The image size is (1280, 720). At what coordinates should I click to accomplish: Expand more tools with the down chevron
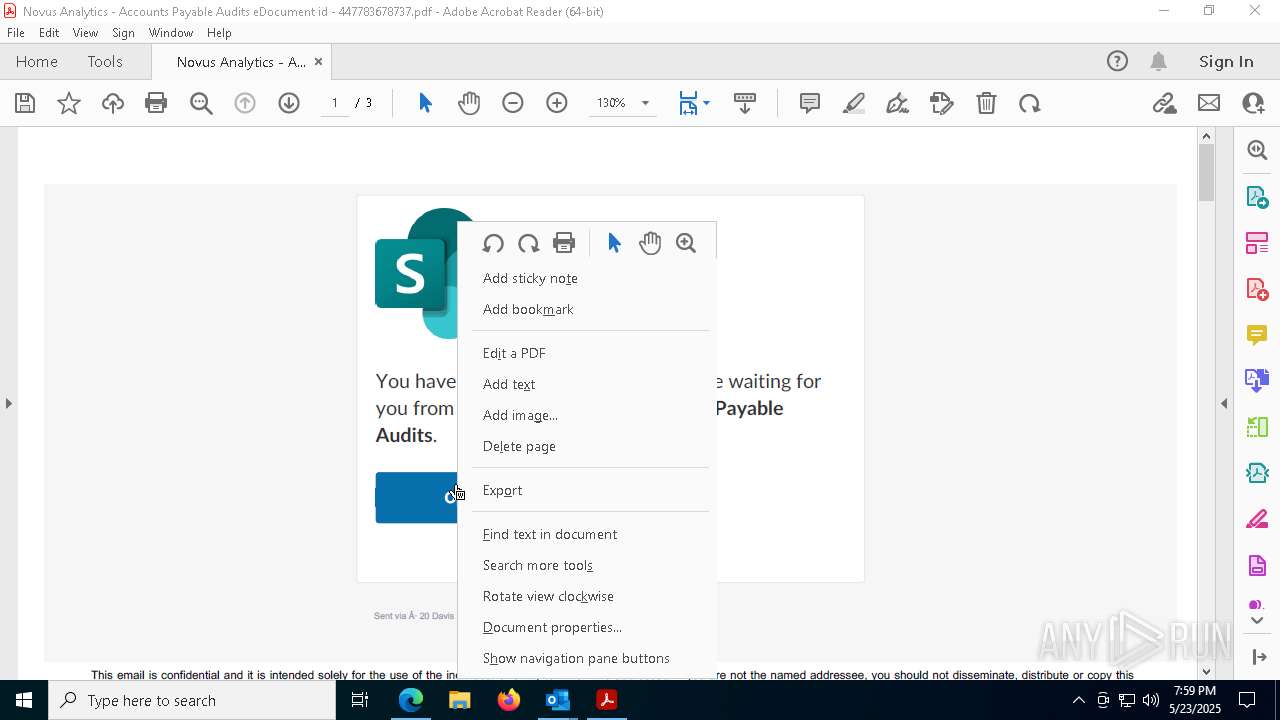tap(1257, 620)
